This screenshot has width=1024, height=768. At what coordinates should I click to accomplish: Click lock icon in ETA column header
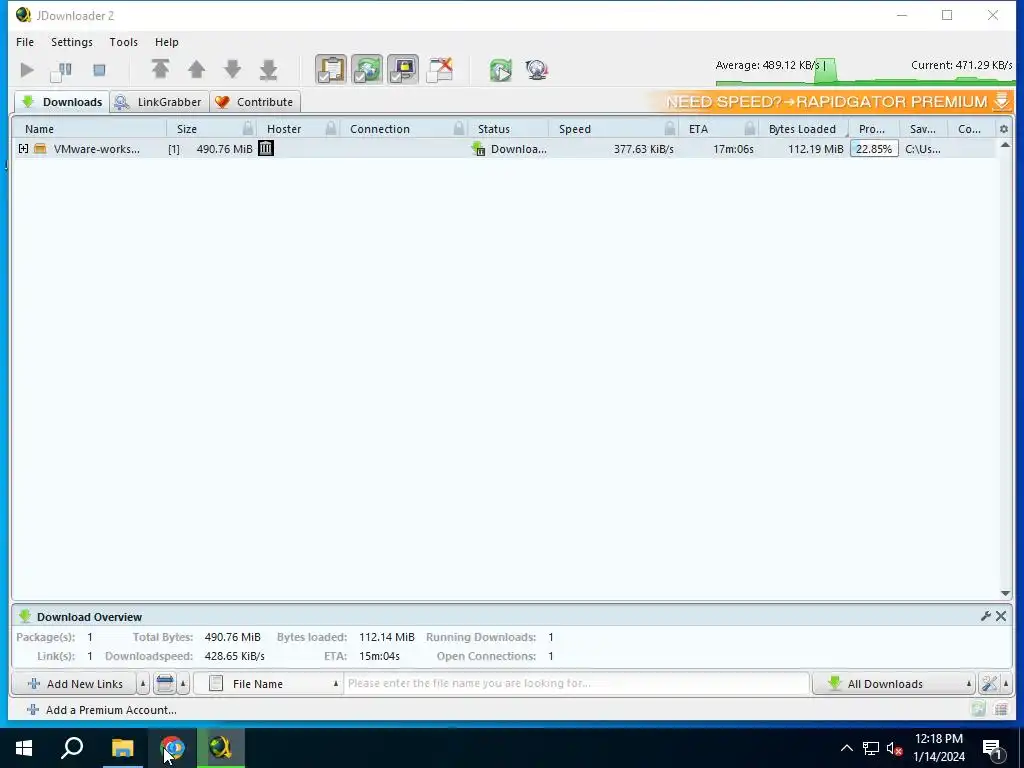coord(750,128)
